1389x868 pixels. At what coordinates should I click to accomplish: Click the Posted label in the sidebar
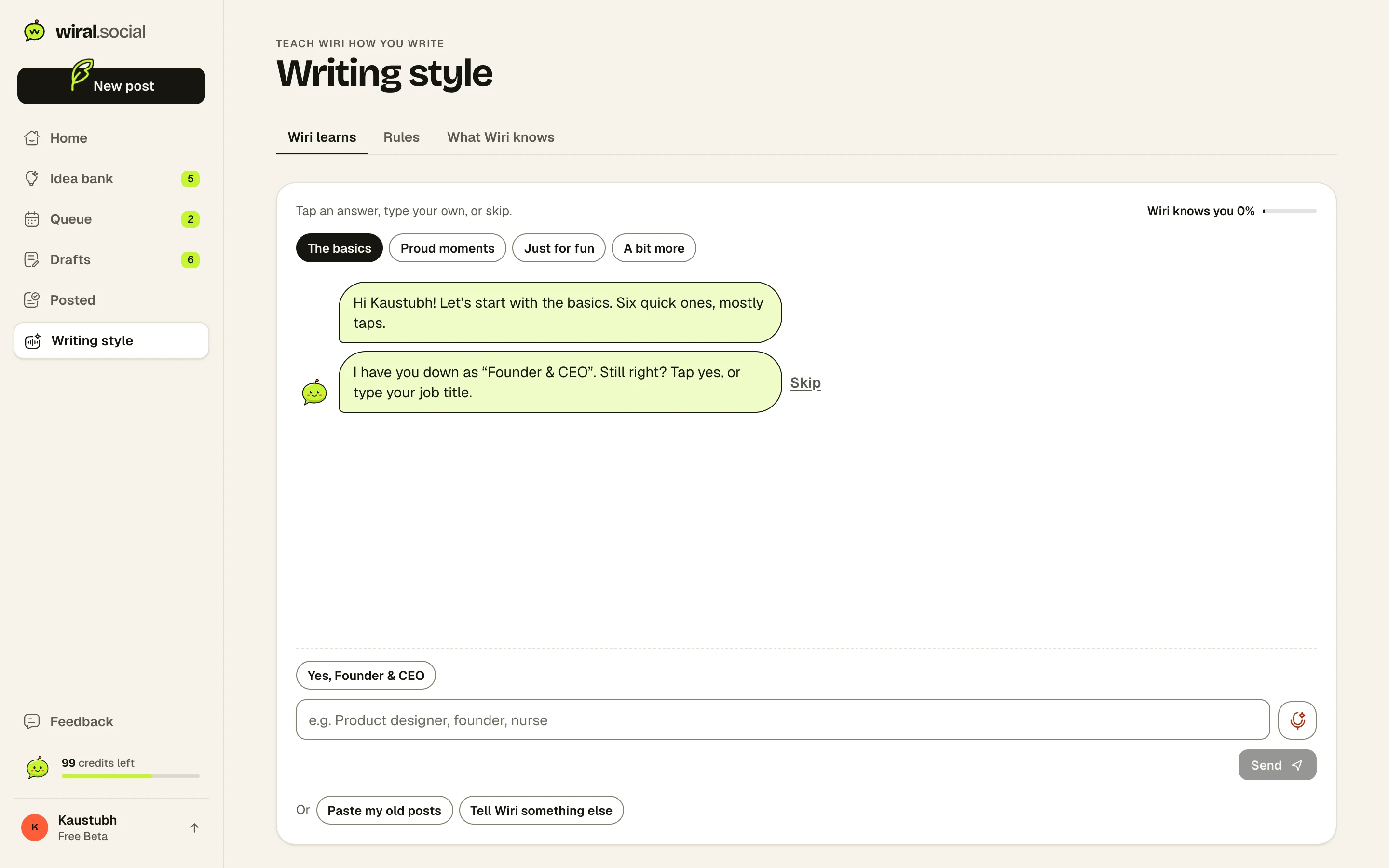coord(72,299)
